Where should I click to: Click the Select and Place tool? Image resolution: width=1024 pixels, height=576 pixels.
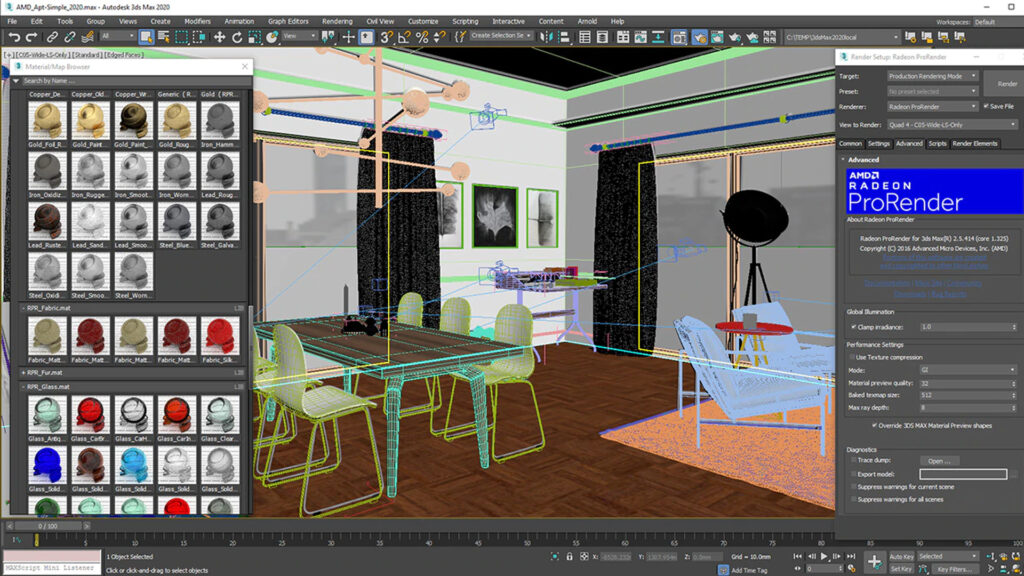[272, 37]
